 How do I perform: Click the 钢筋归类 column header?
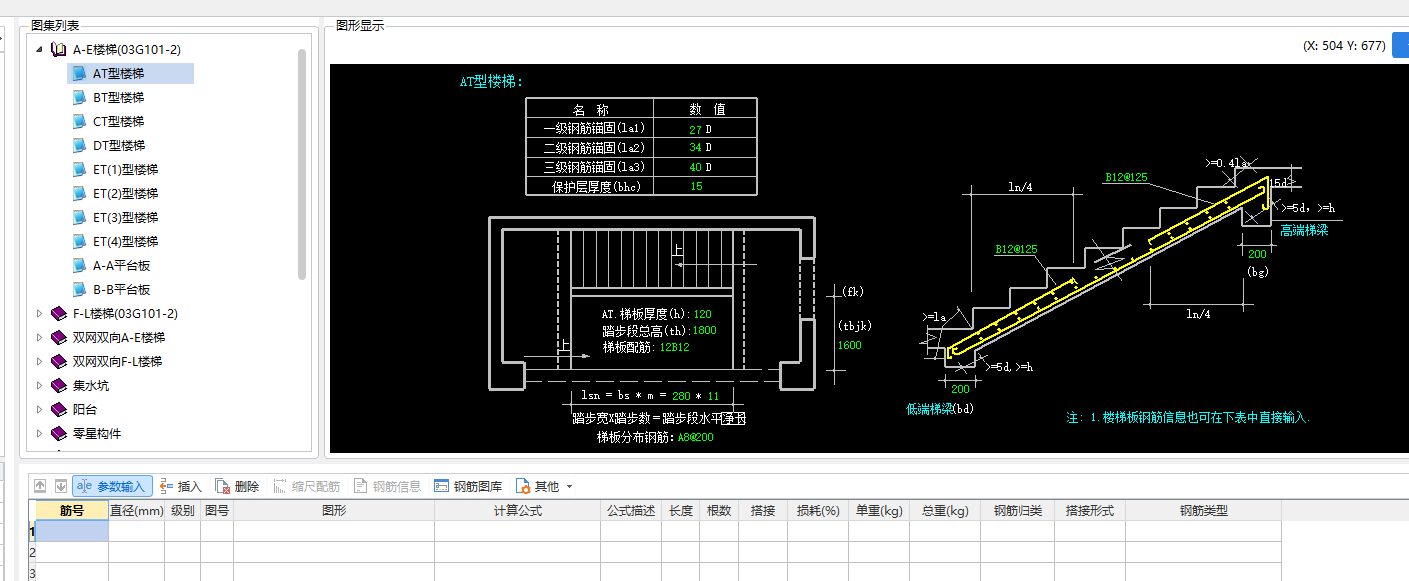click(1018, 510)
